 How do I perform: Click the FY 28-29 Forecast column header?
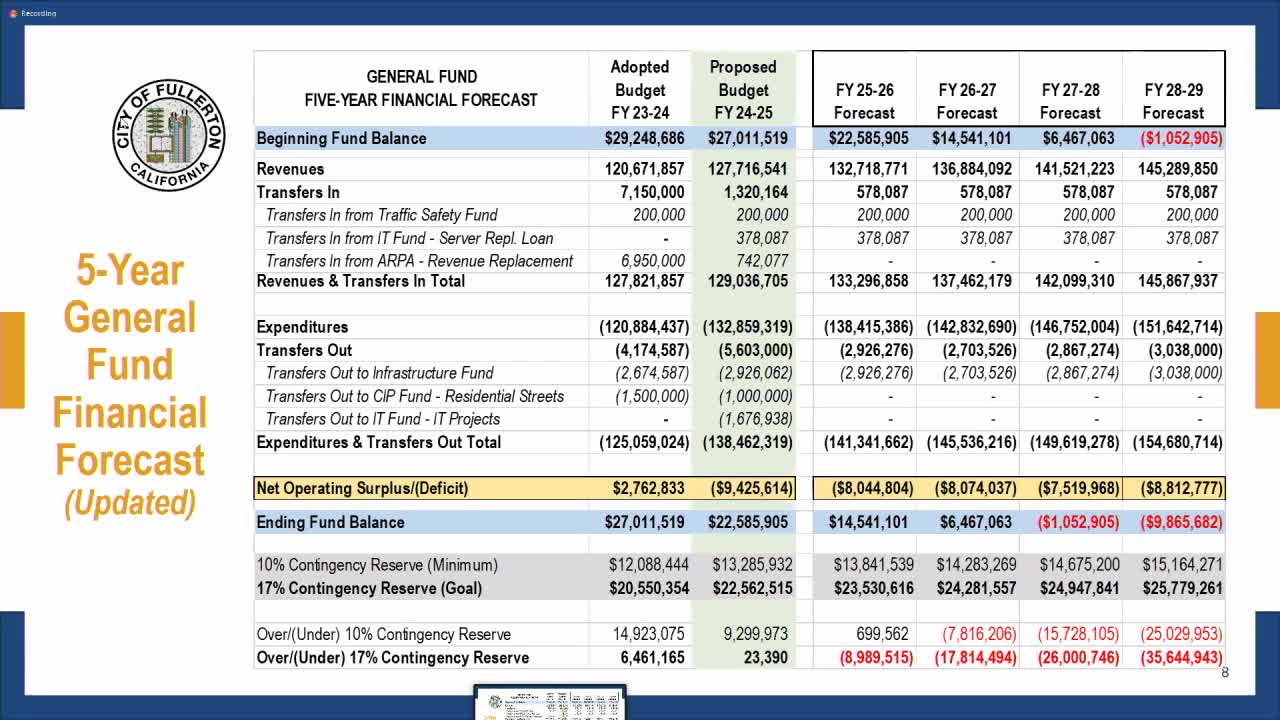1173,101
